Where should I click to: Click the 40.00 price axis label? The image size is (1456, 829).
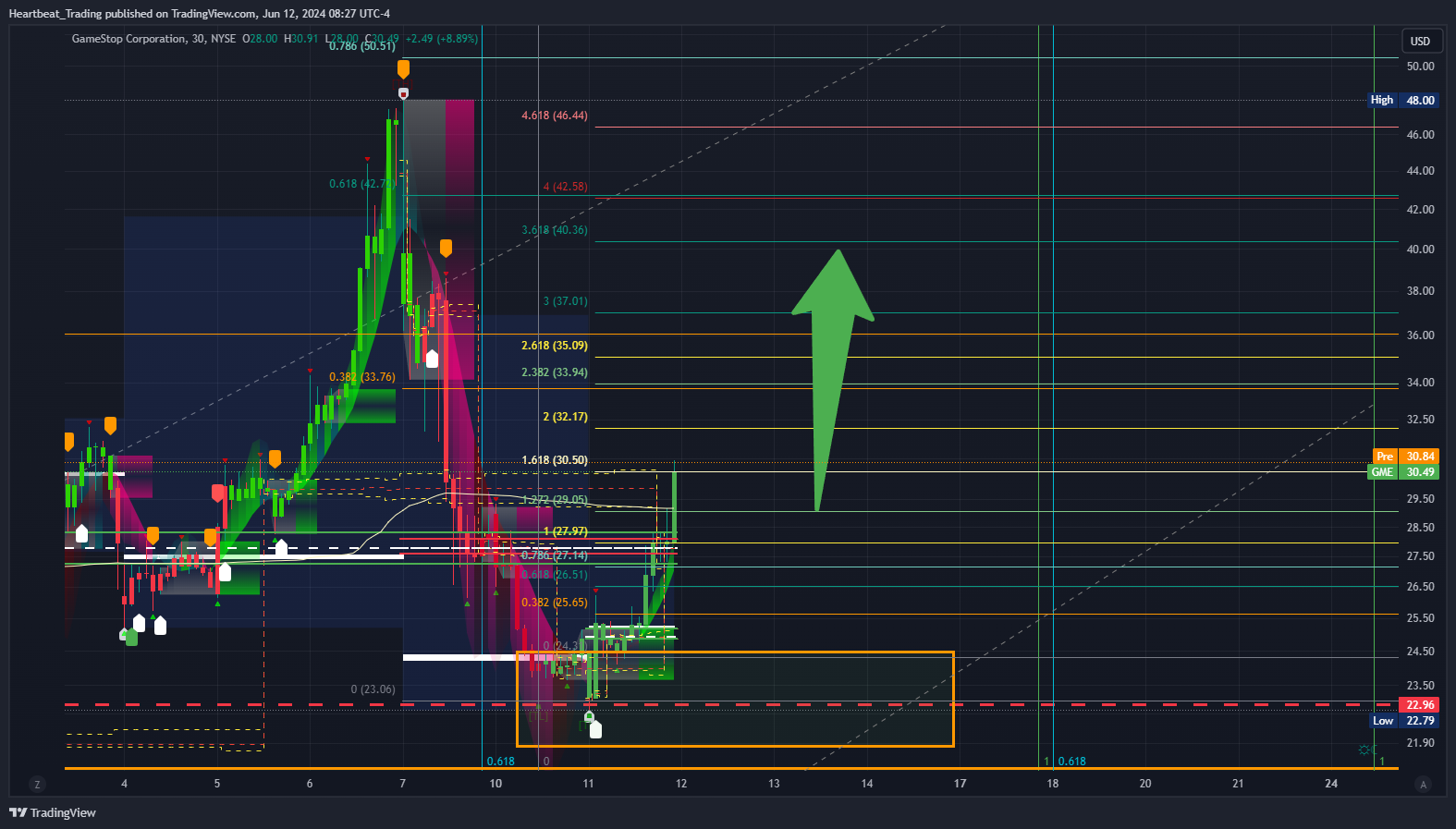pos(1420,250)
